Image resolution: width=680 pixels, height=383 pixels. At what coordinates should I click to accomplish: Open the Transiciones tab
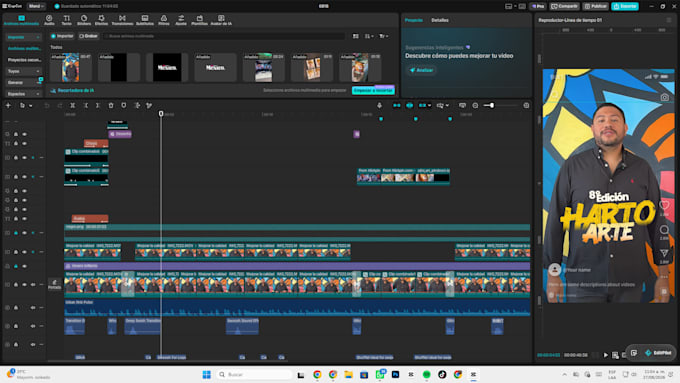(122, 20)
